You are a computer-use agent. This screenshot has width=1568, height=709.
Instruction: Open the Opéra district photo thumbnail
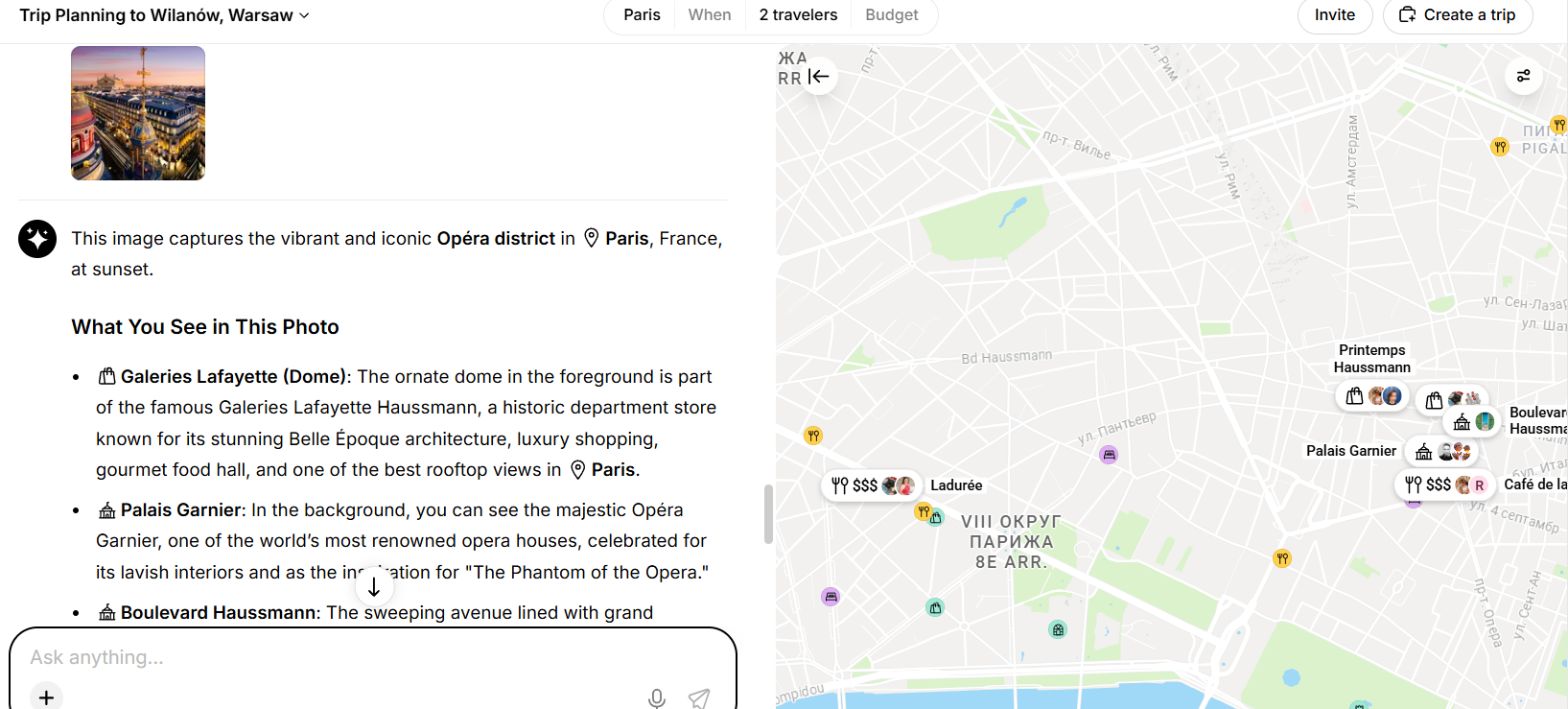pyautogui.click(x=138, y=113)
